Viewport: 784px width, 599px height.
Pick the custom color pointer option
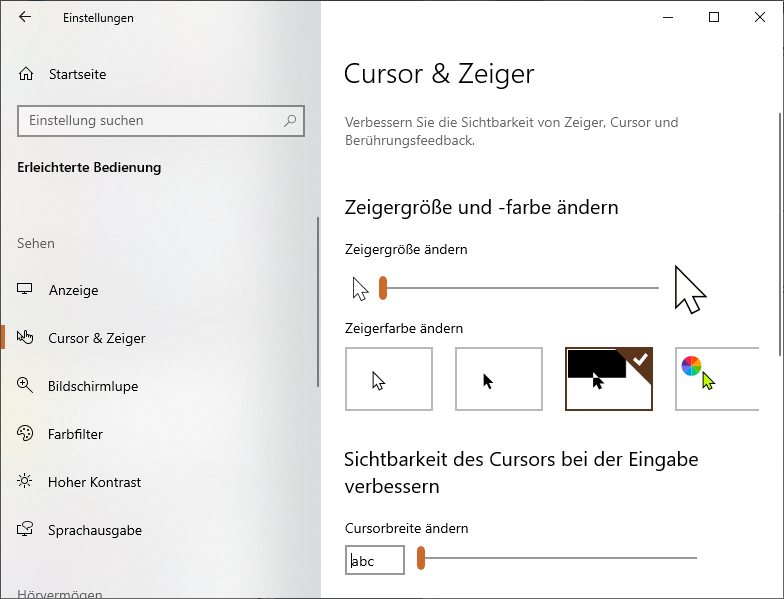[717, 379]
